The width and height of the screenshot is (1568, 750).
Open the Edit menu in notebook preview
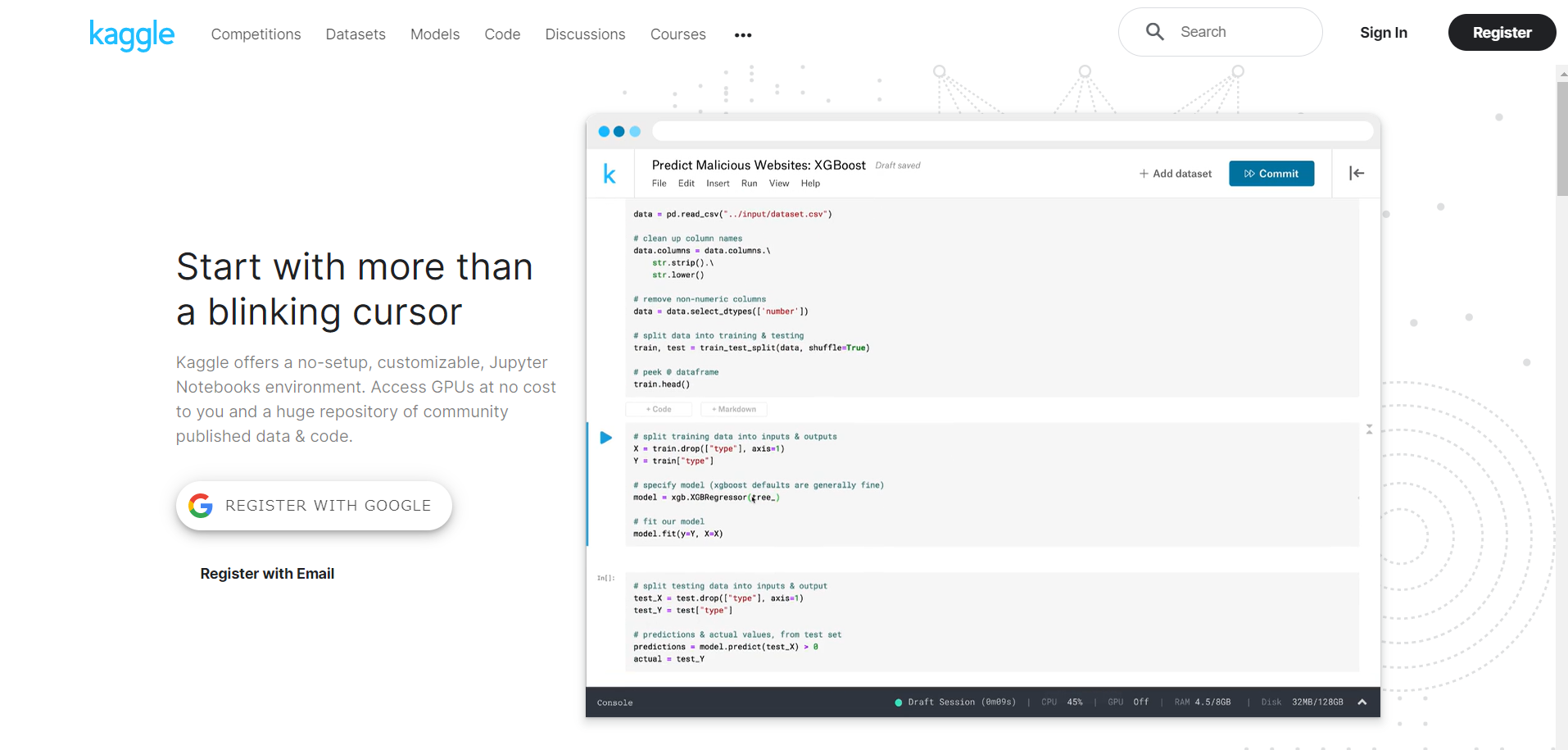coord(686,184)
